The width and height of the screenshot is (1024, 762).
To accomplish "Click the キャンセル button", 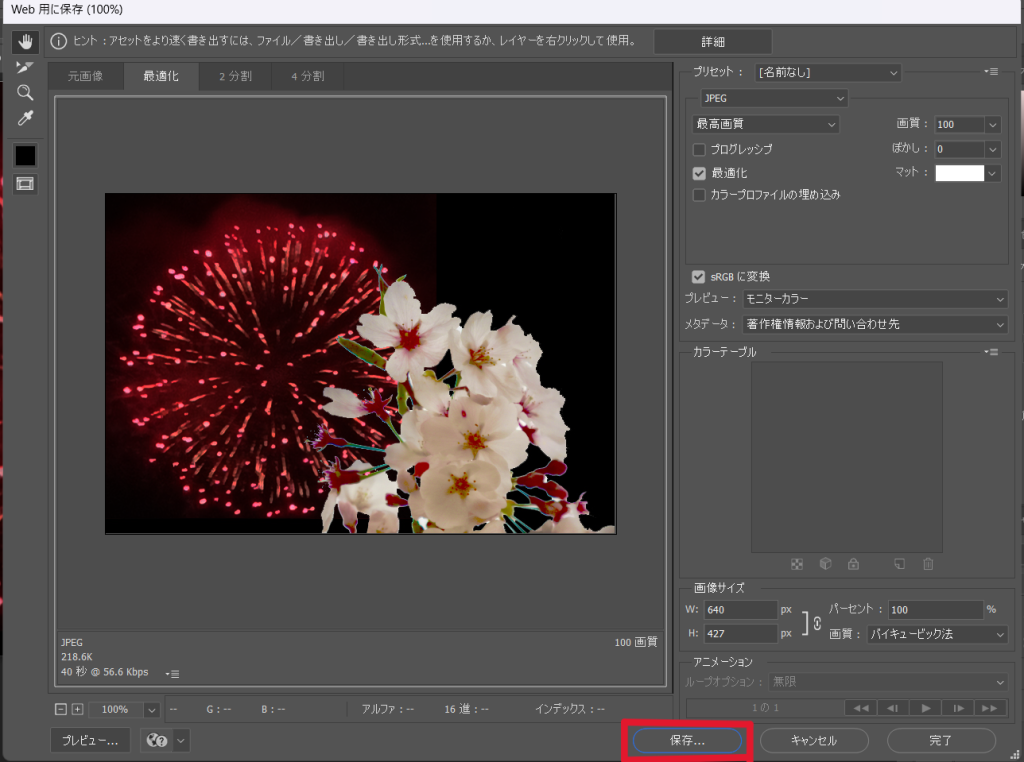I will coord(813,741).
